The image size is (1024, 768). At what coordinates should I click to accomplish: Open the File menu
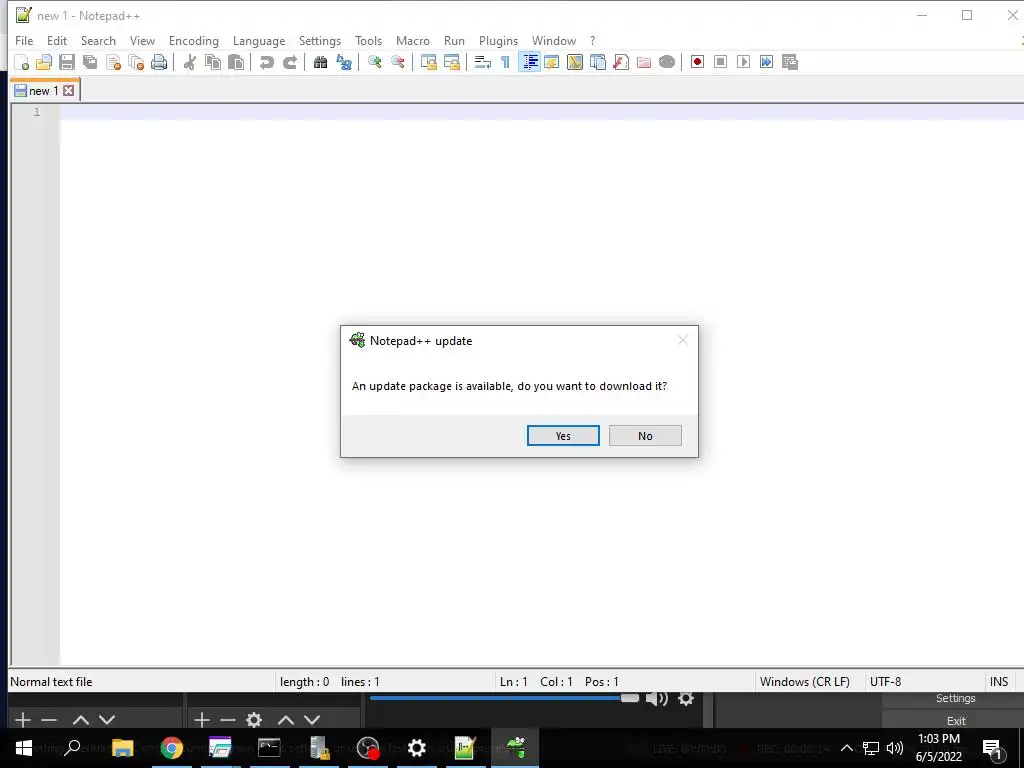tap(24, 40)
